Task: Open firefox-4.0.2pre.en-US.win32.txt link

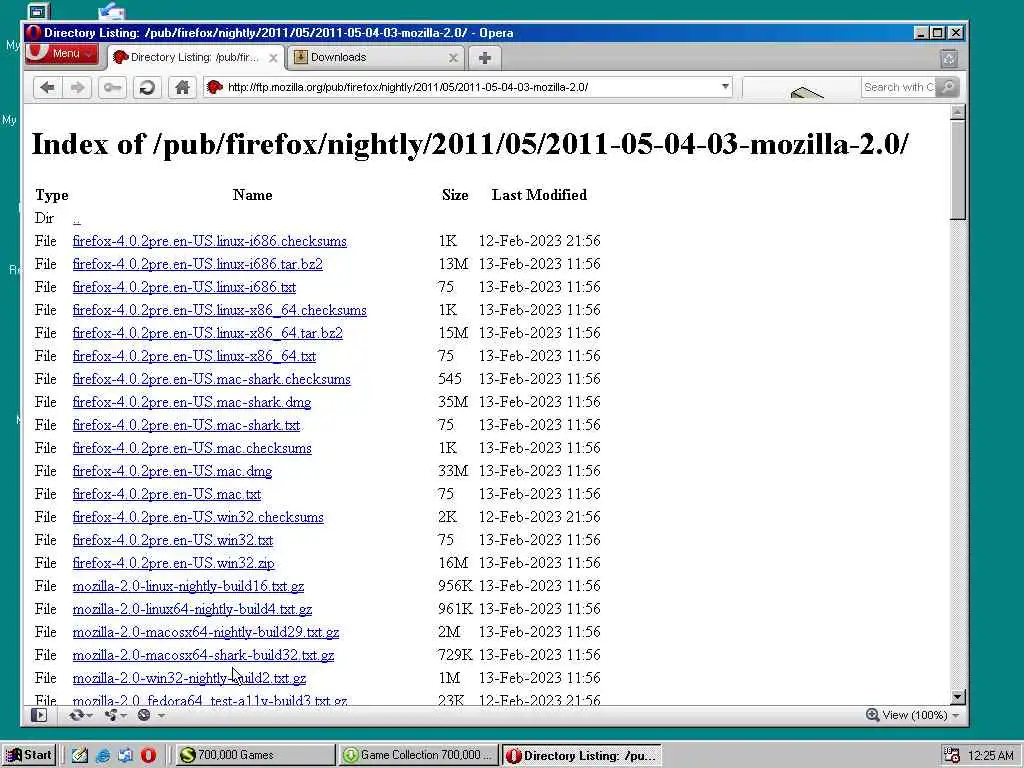Action: coord(172,540)
